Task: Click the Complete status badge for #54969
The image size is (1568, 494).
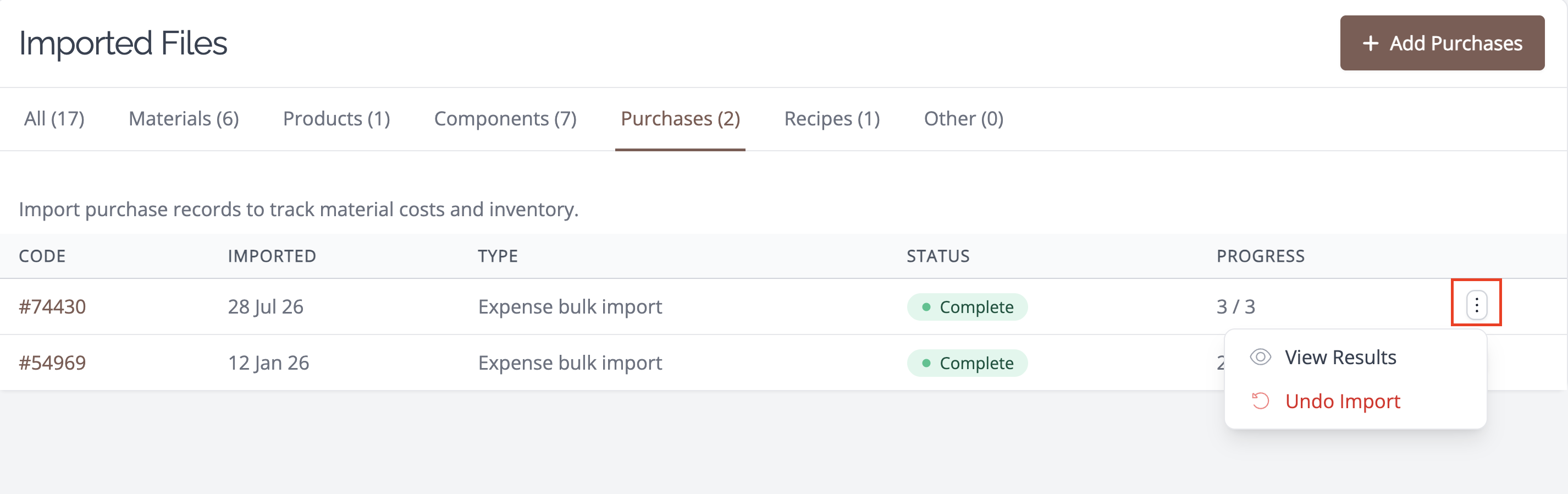Action: 967,363
